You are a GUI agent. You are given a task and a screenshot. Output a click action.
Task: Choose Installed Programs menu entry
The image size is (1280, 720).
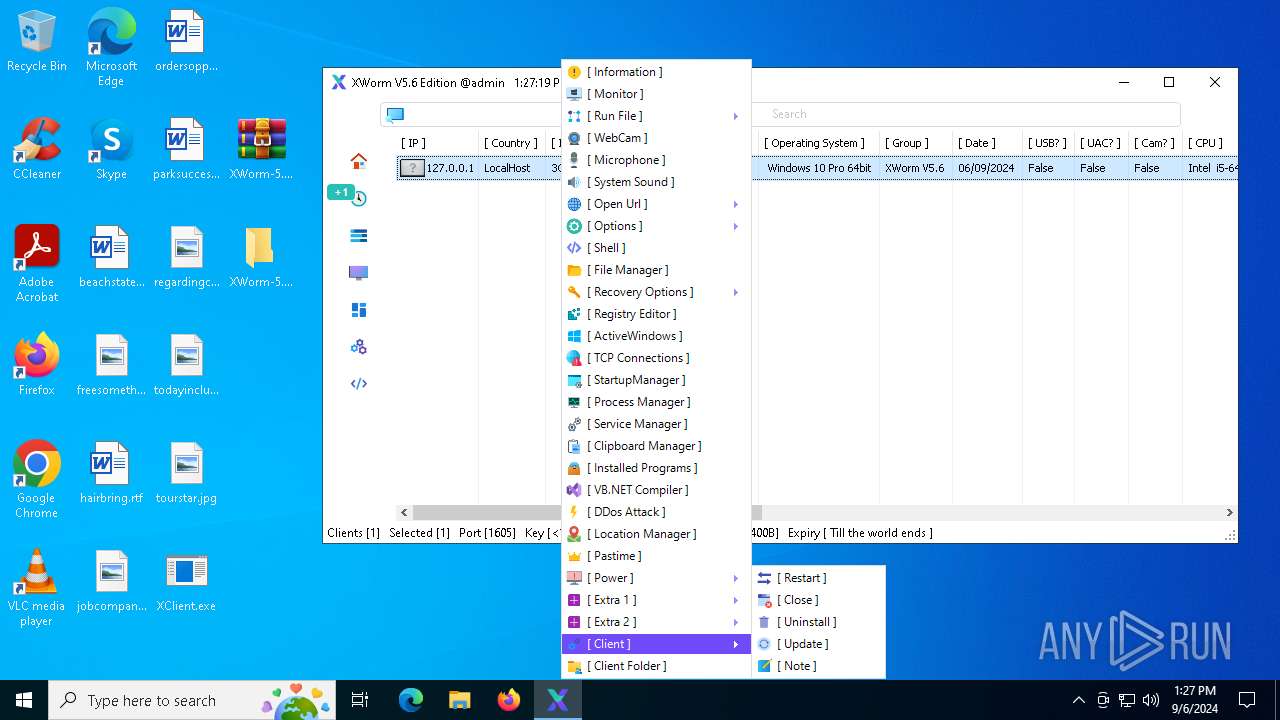point(656,468)
